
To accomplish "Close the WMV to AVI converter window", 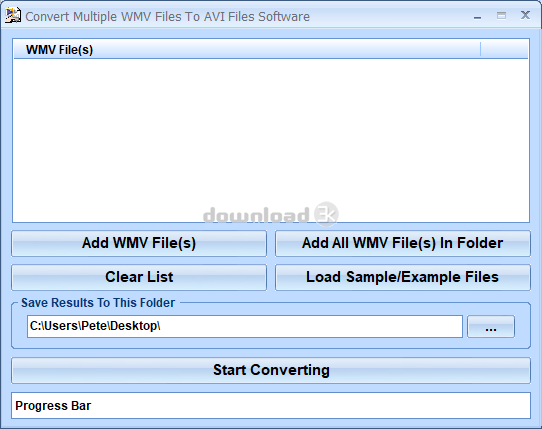I will point(525,15).
